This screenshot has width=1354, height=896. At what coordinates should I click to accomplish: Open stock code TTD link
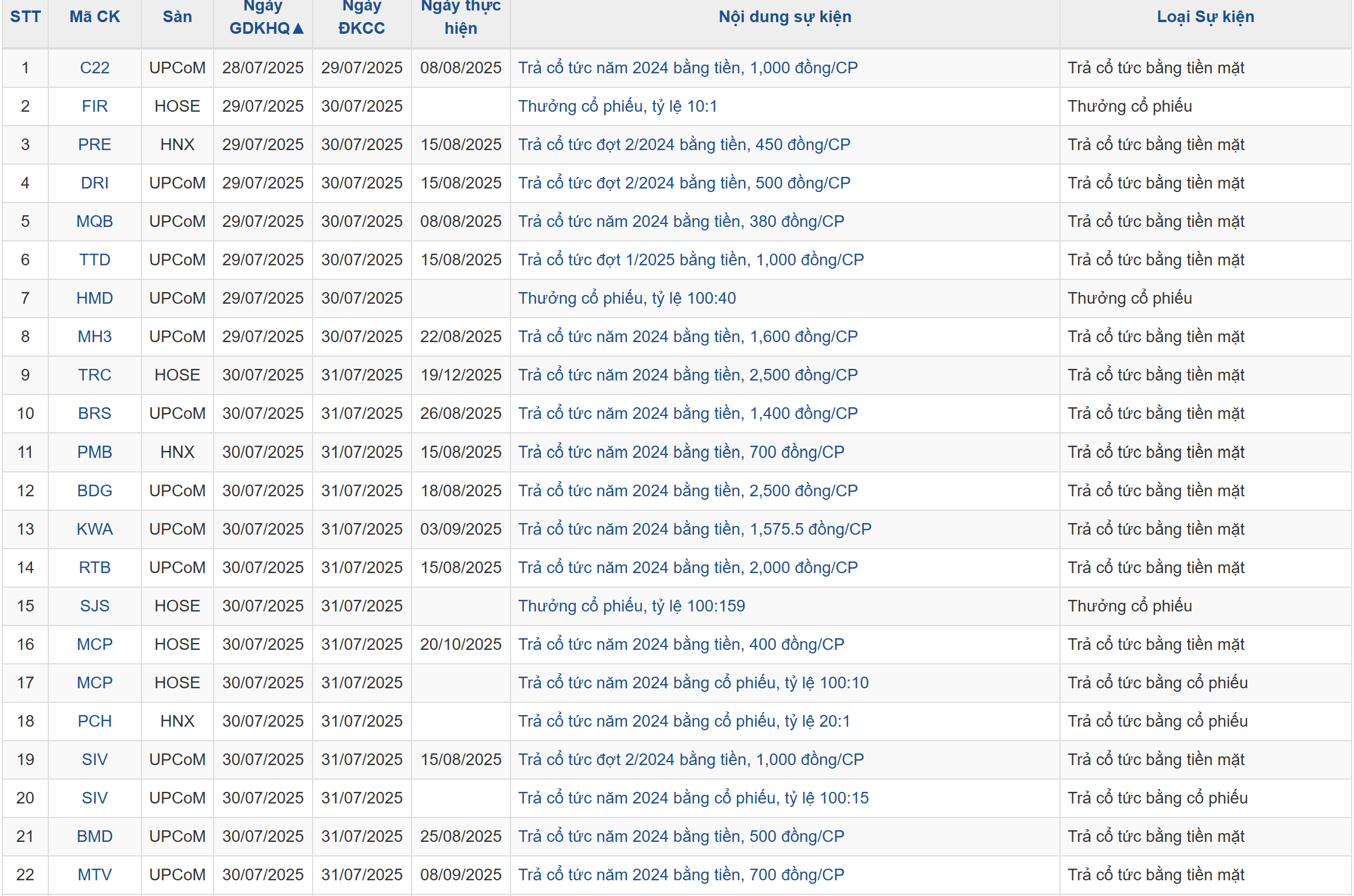[x=95, y=260]
